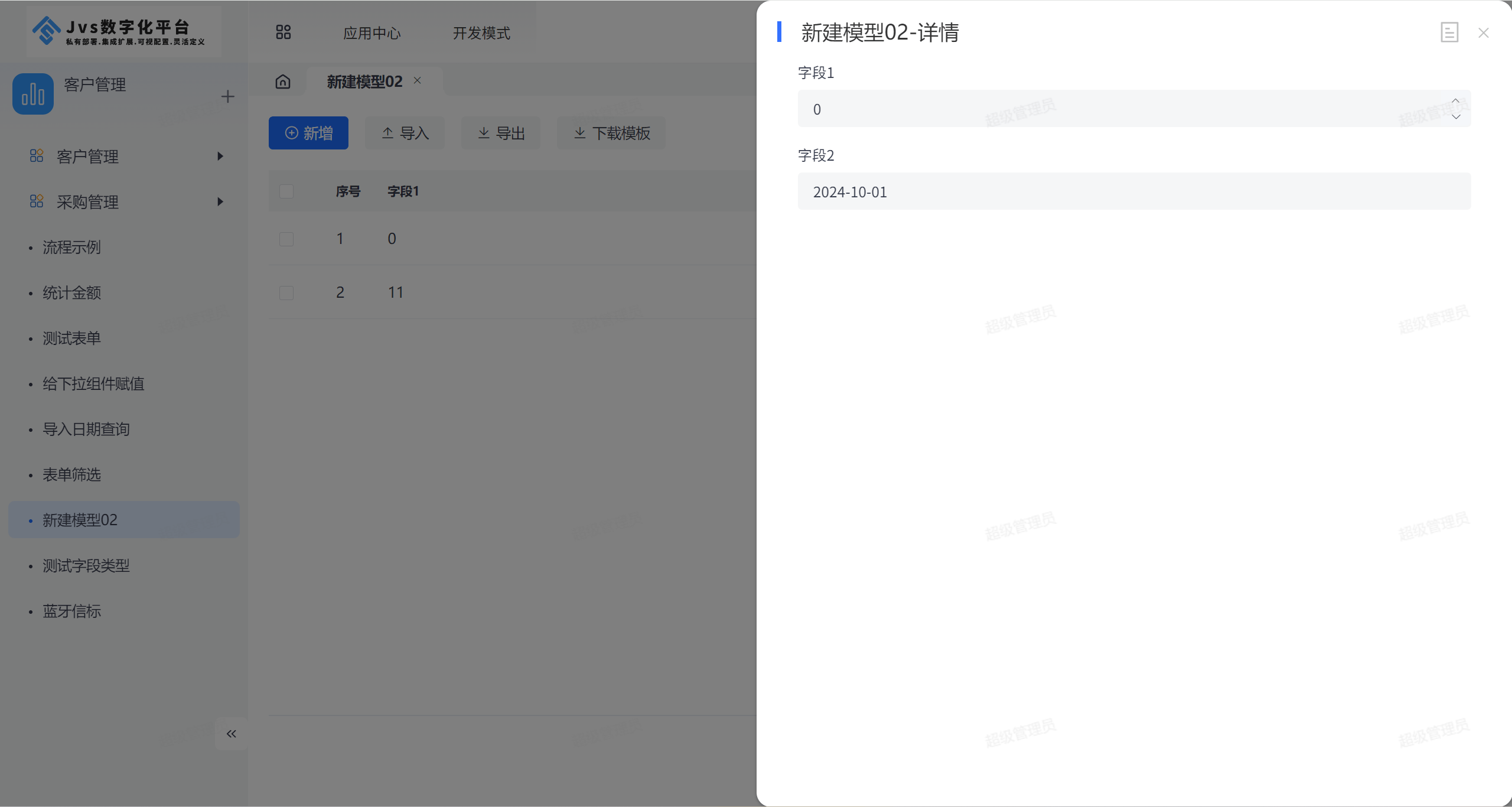The width and height of the screenshot is (1512, 807).
Task: Click the home icon tab
Action: 283,82
